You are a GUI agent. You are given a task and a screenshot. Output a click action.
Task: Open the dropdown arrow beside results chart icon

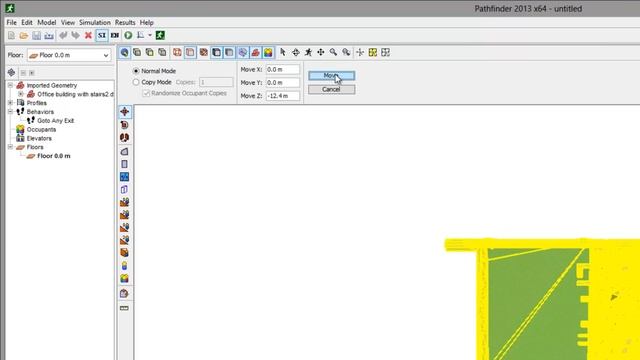click(x=150, y=36)
